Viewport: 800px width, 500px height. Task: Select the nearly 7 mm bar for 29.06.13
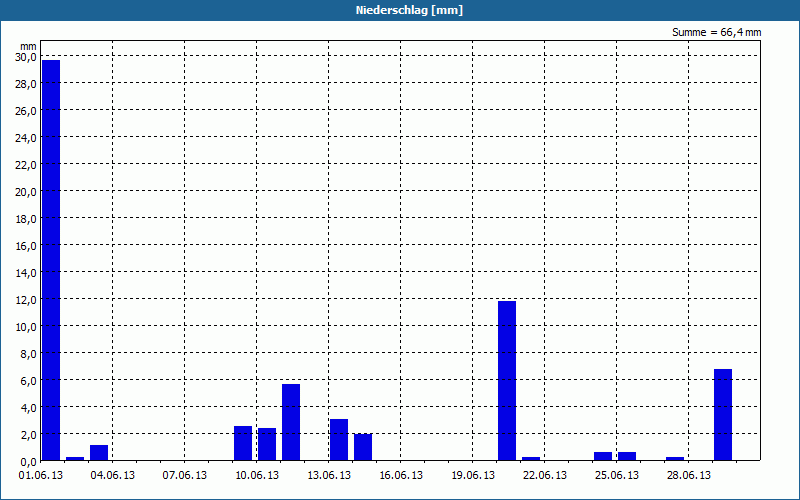723,415
